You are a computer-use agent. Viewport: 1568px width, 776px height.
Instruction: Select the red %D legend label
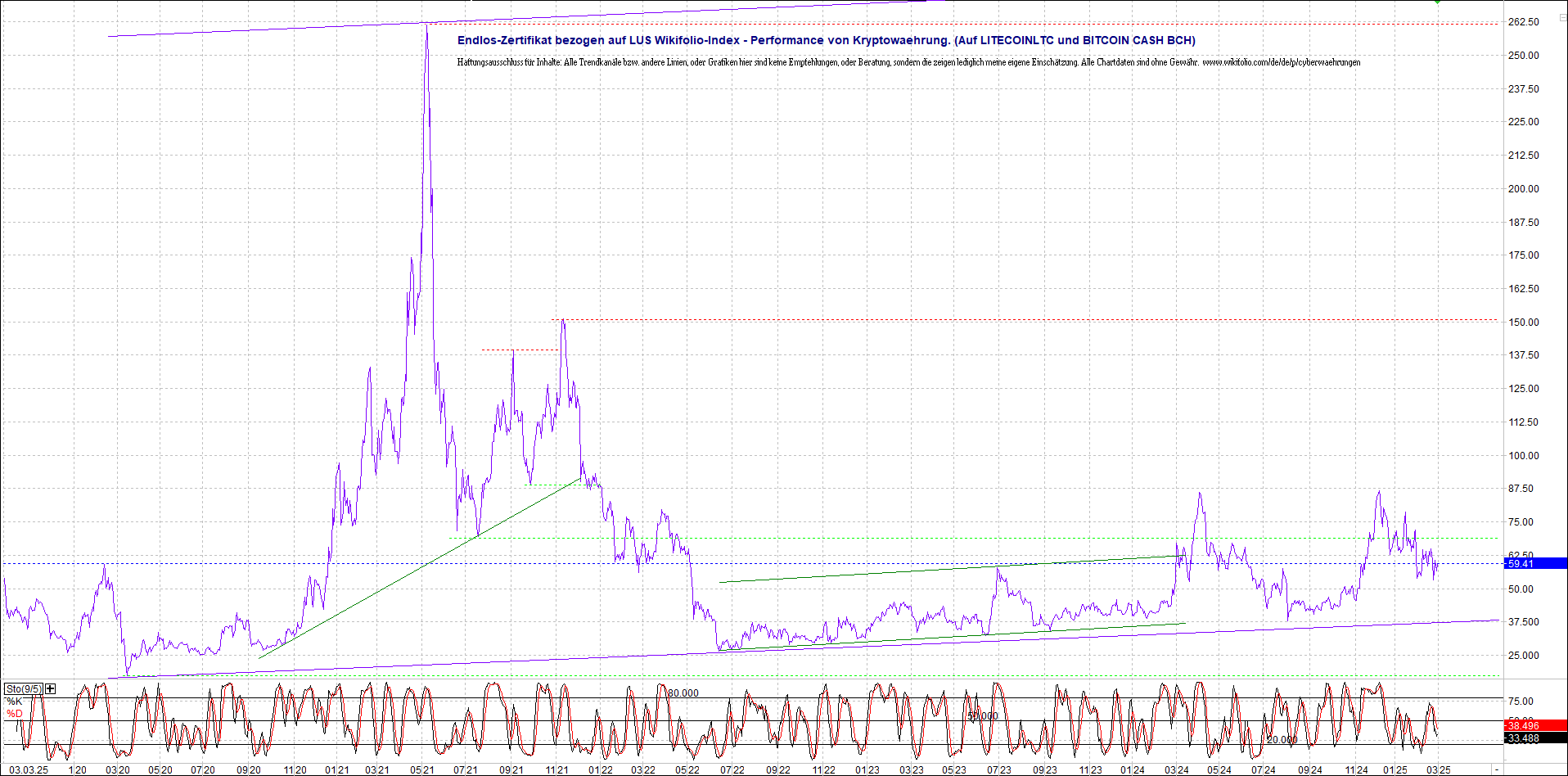(15, 714)
